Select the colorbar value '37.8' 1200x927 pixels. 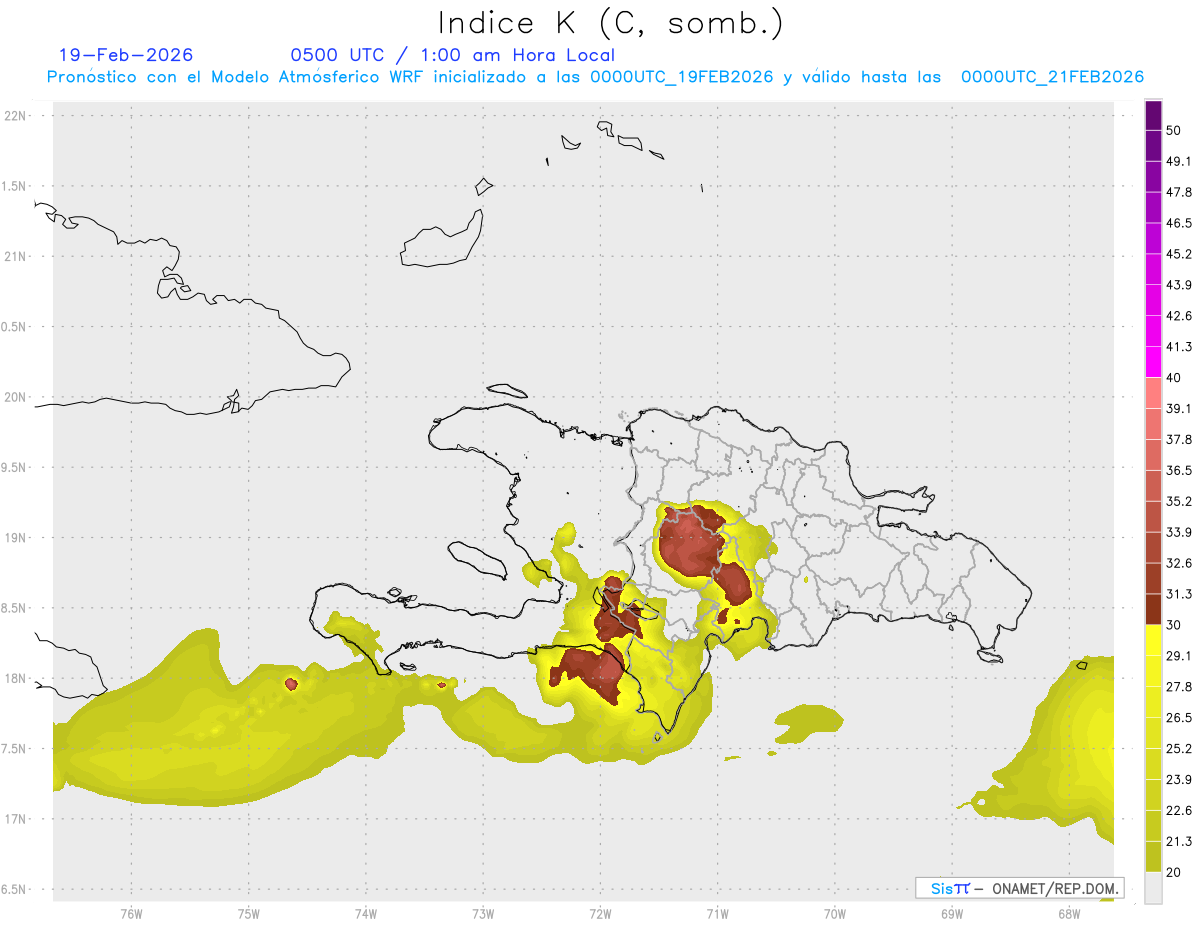pos(1179,440)
